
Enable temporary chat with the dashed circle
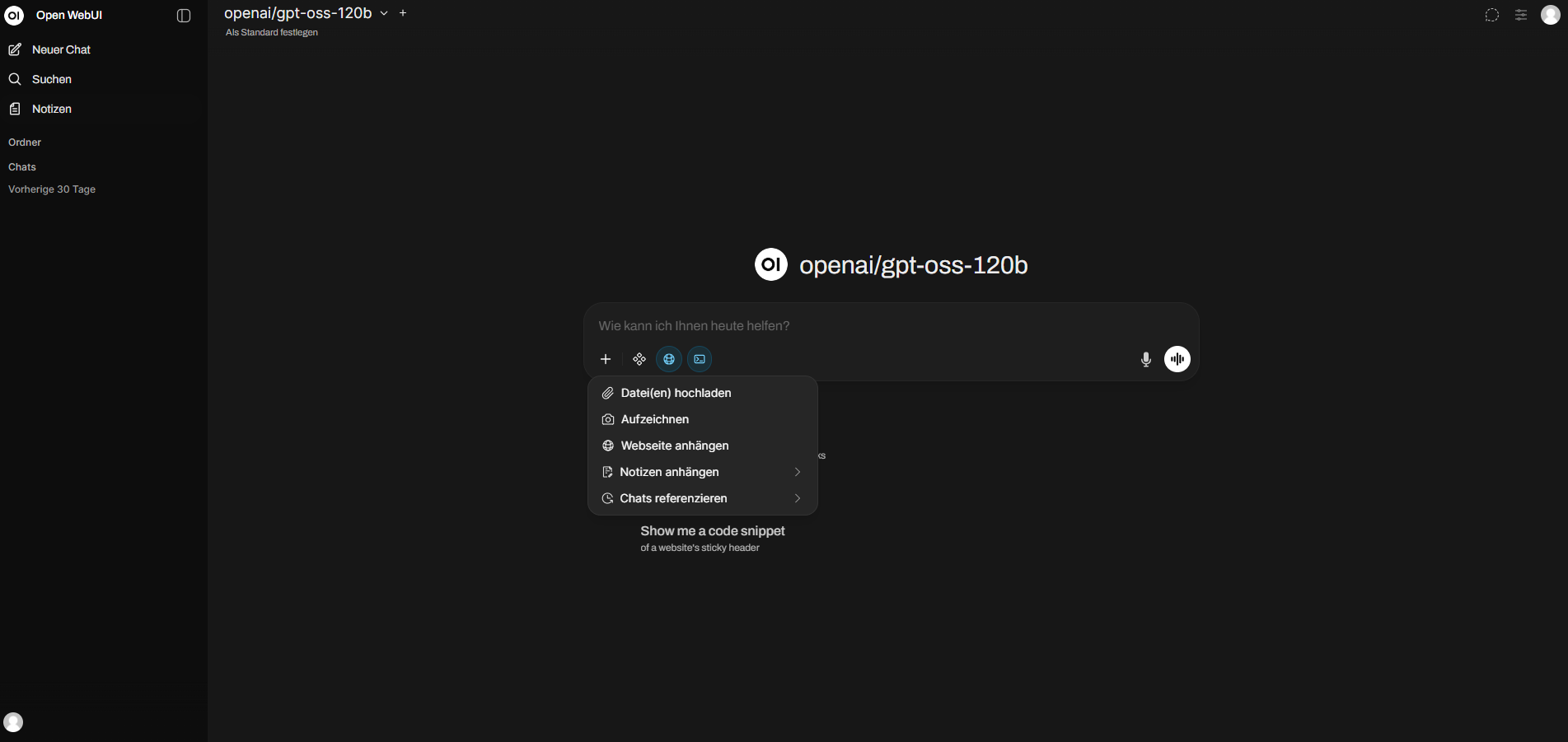coord(1491,15)
